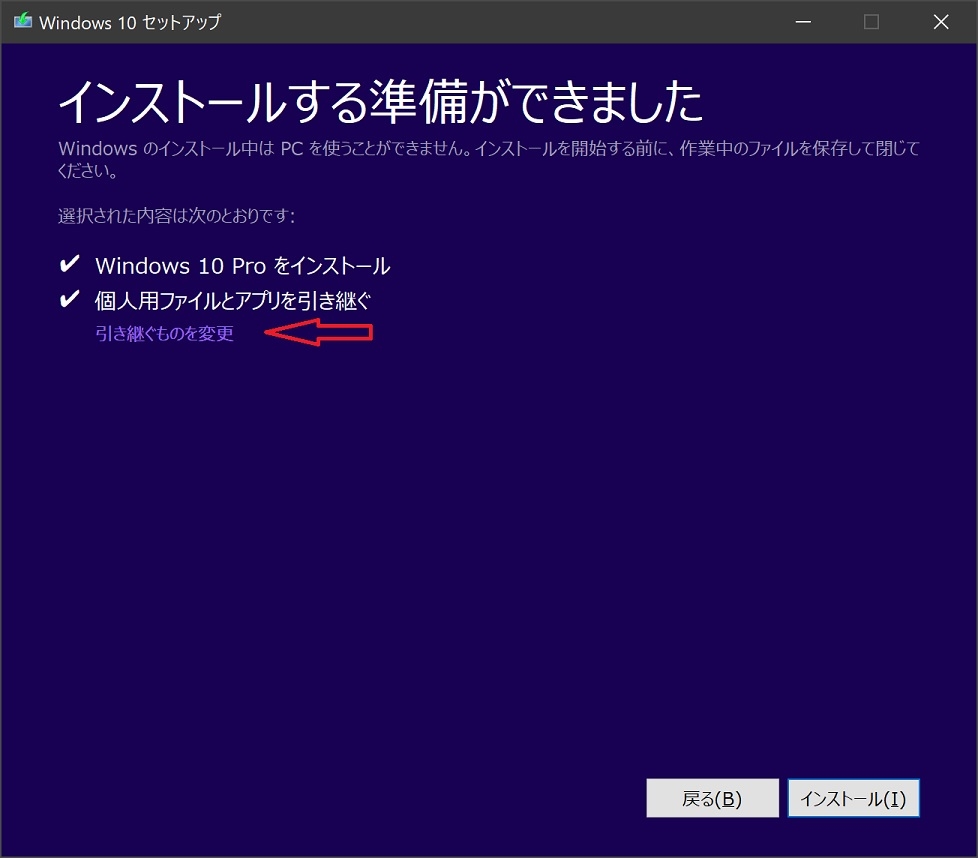Click the インストール(I) button

[853, 798]
